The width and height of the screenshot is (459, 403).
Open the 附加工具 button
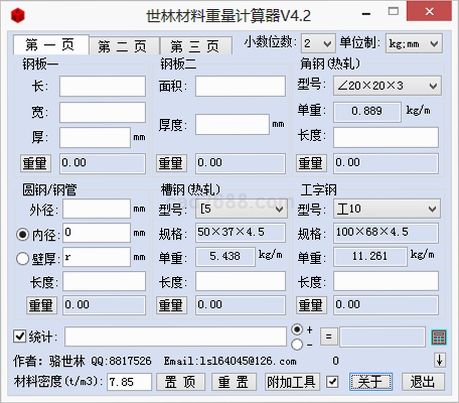pyautogui.click(x=292, y=382)
